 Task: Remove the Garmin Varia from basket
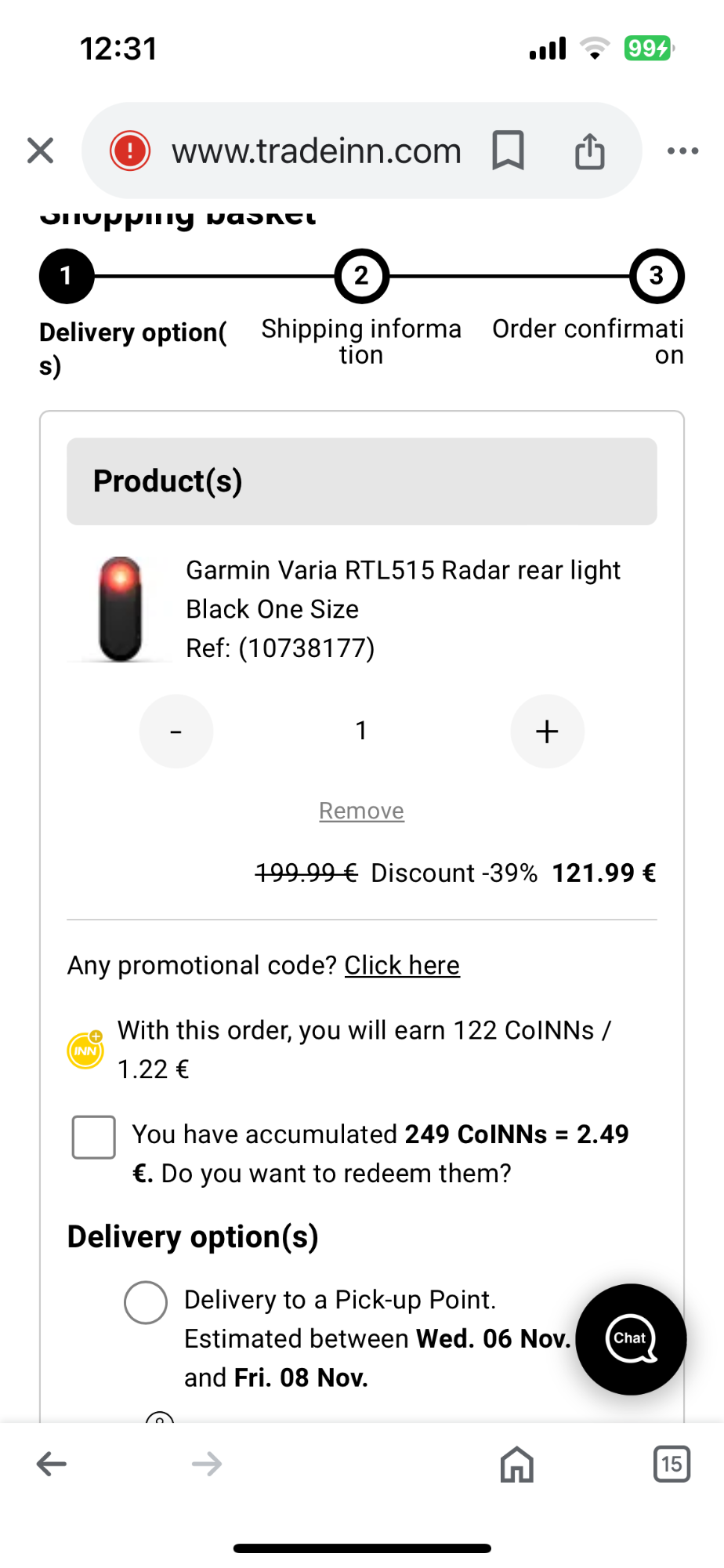pos(361,811)
